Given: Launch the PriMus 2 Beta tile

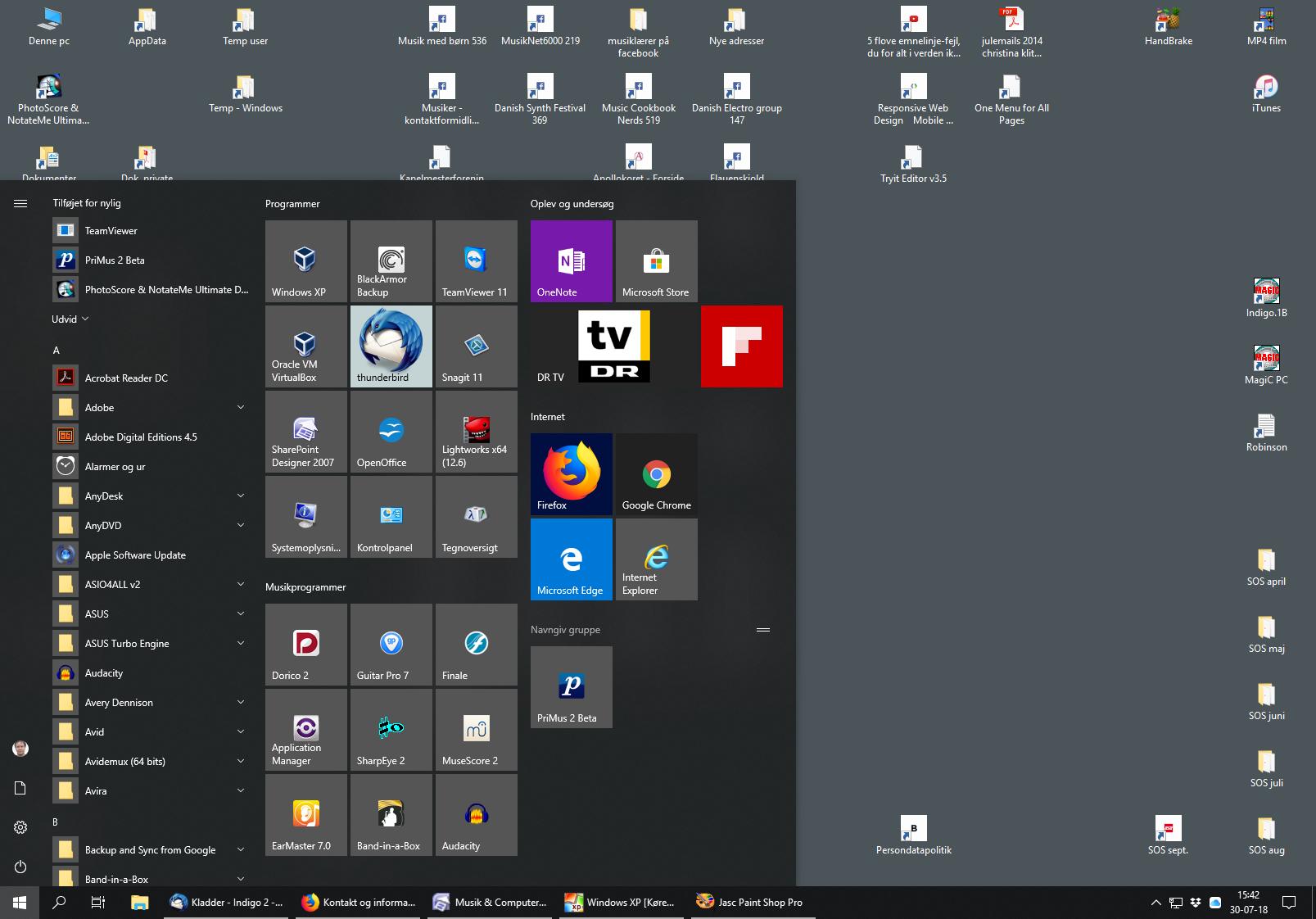Looking at the screenshot, I should (x=572, y=687).
